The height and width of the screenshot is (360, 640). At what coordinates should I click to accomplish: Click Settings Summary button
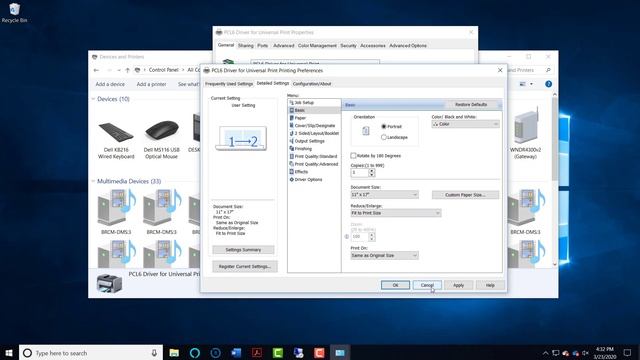click(x=243, y=250)
